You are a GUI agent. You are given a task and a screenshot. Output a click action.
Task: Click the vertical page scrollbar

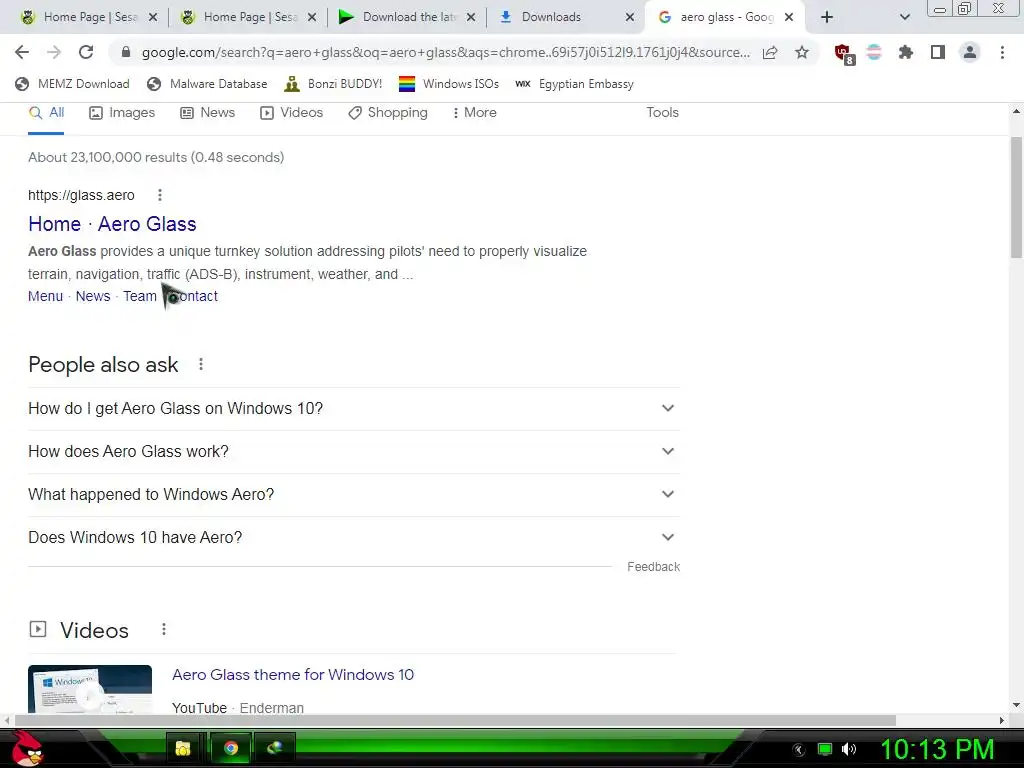click(x=1016, y=197)
